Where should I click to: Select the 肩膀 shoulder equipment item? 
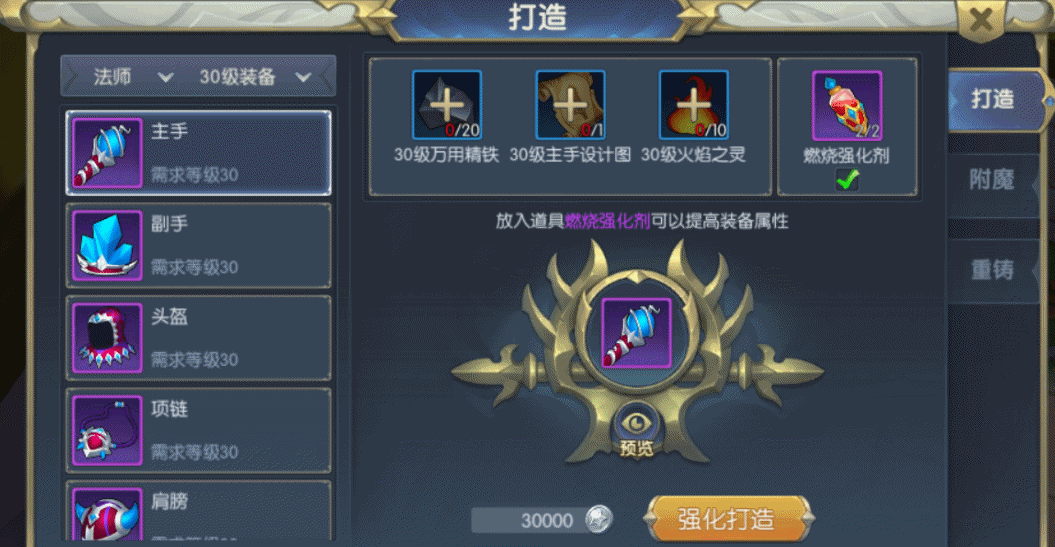[x=198, y=511]
